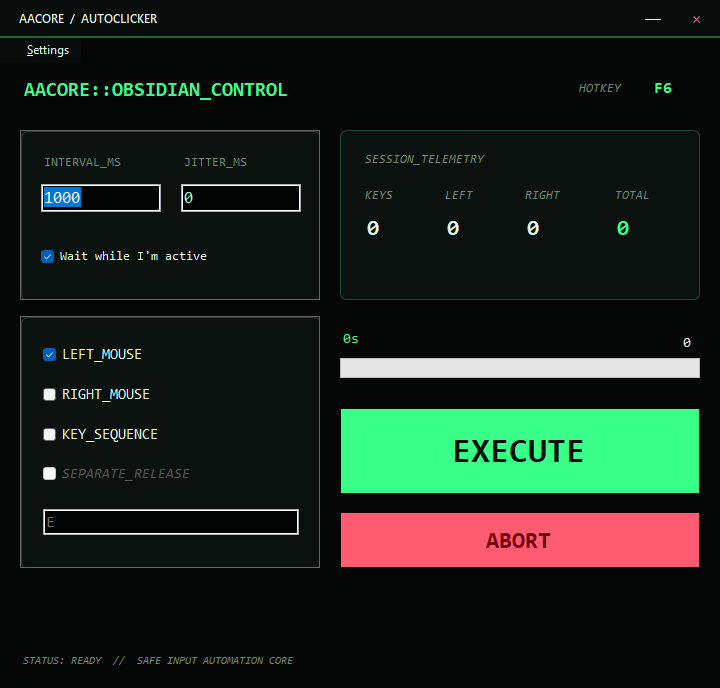Viewport: 720px width, 688px height.
Task: Click the JITTER_MS label
Action: pyautogui.click(x=215, y=163)
